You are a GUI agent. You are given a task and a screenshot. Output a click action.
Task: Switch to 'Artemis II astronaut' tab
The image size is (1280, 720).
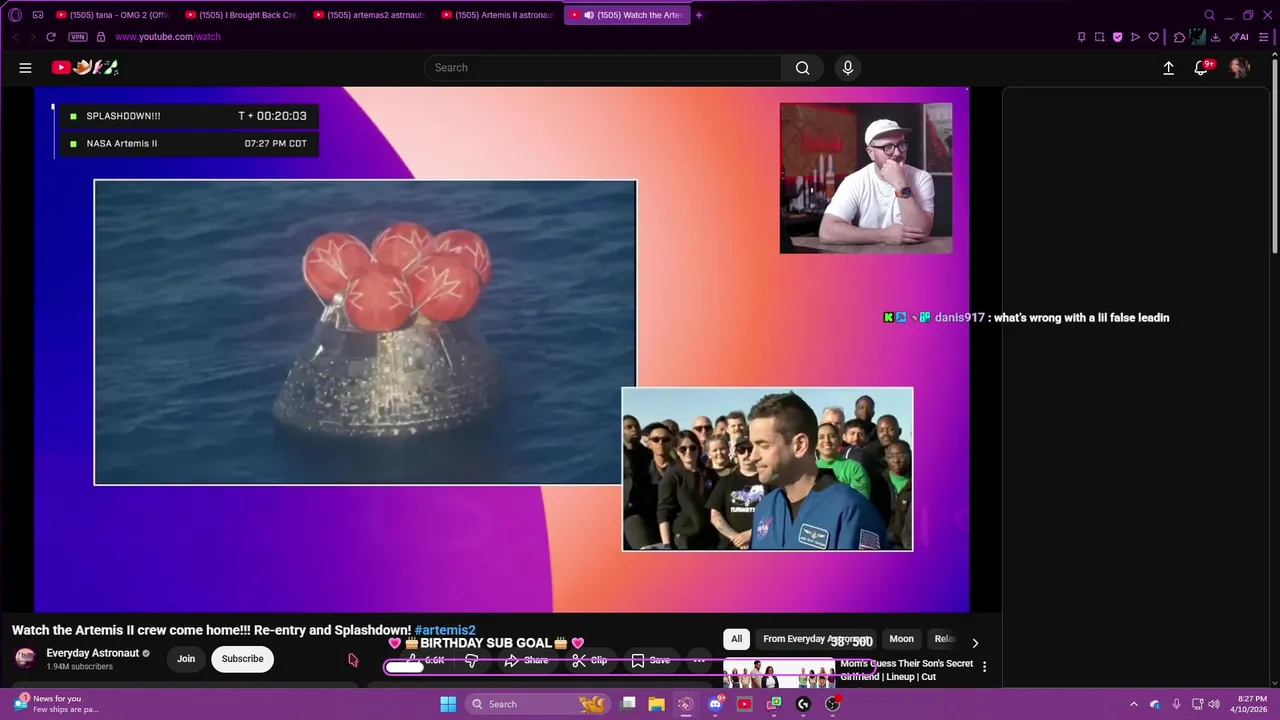point(497,15)
